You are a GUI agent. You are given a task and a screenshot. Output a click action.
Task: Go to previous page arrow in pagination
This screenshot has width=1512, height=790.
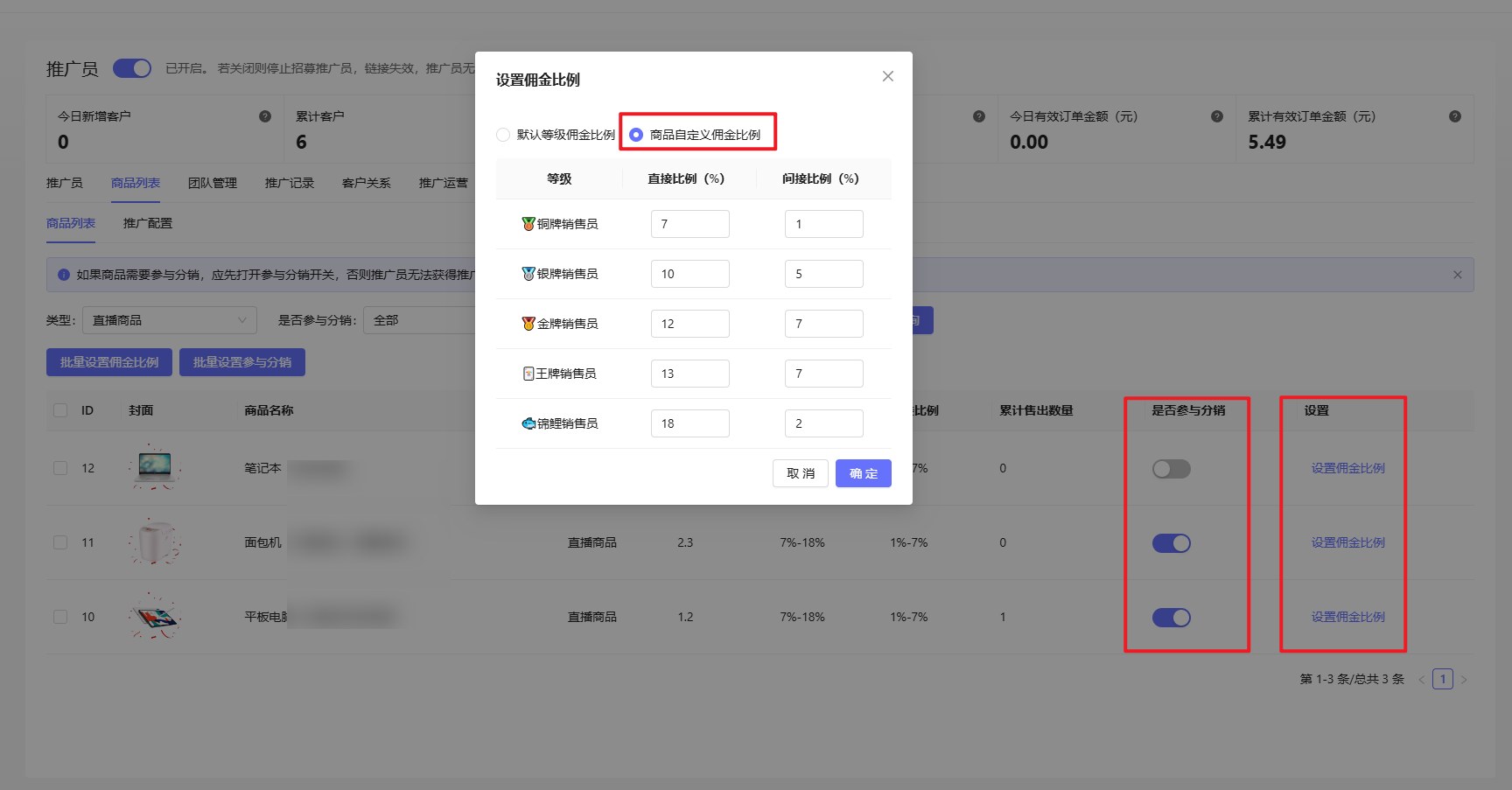pos(1421,680)
